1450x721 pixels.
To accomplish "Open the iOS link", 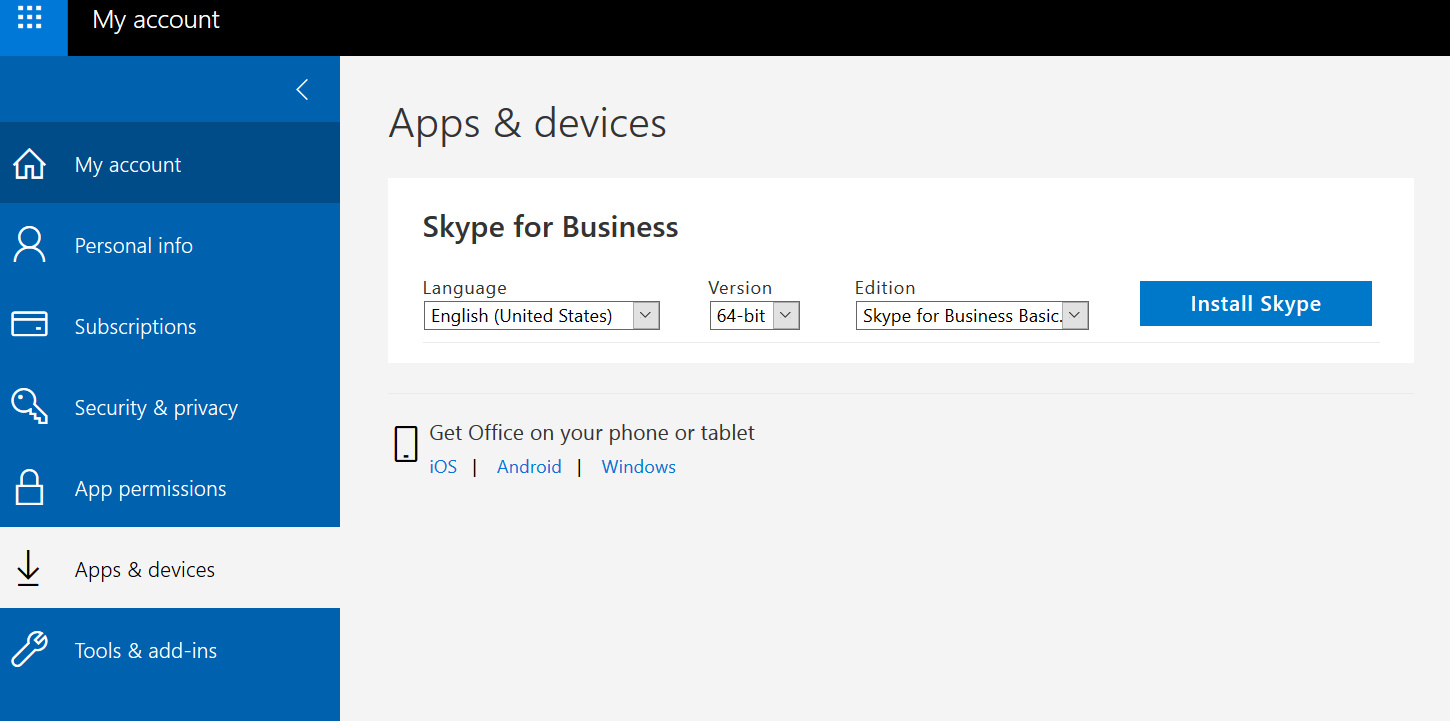I will tap(443, 467).
